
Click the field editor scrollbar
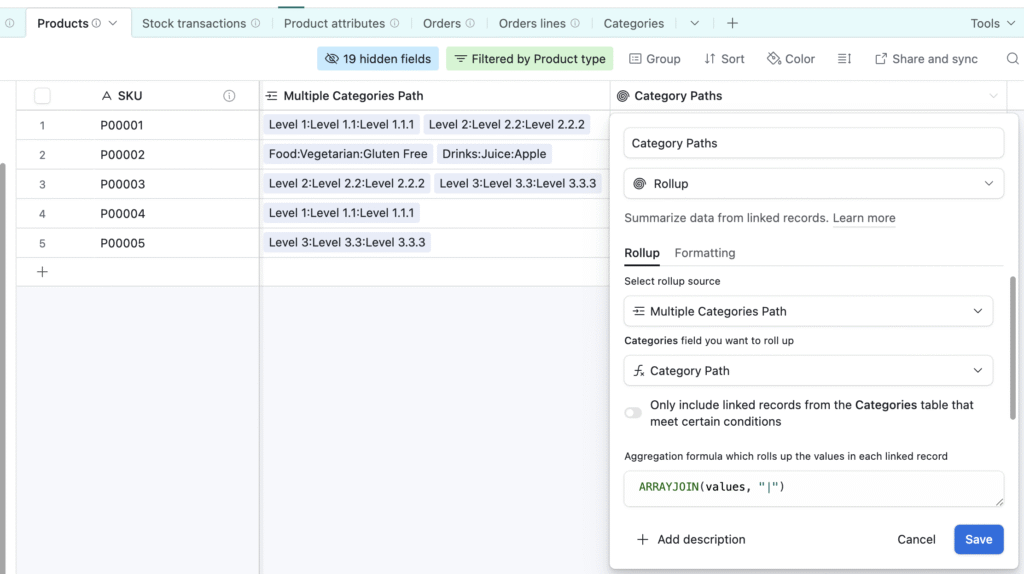(1013, 347)
